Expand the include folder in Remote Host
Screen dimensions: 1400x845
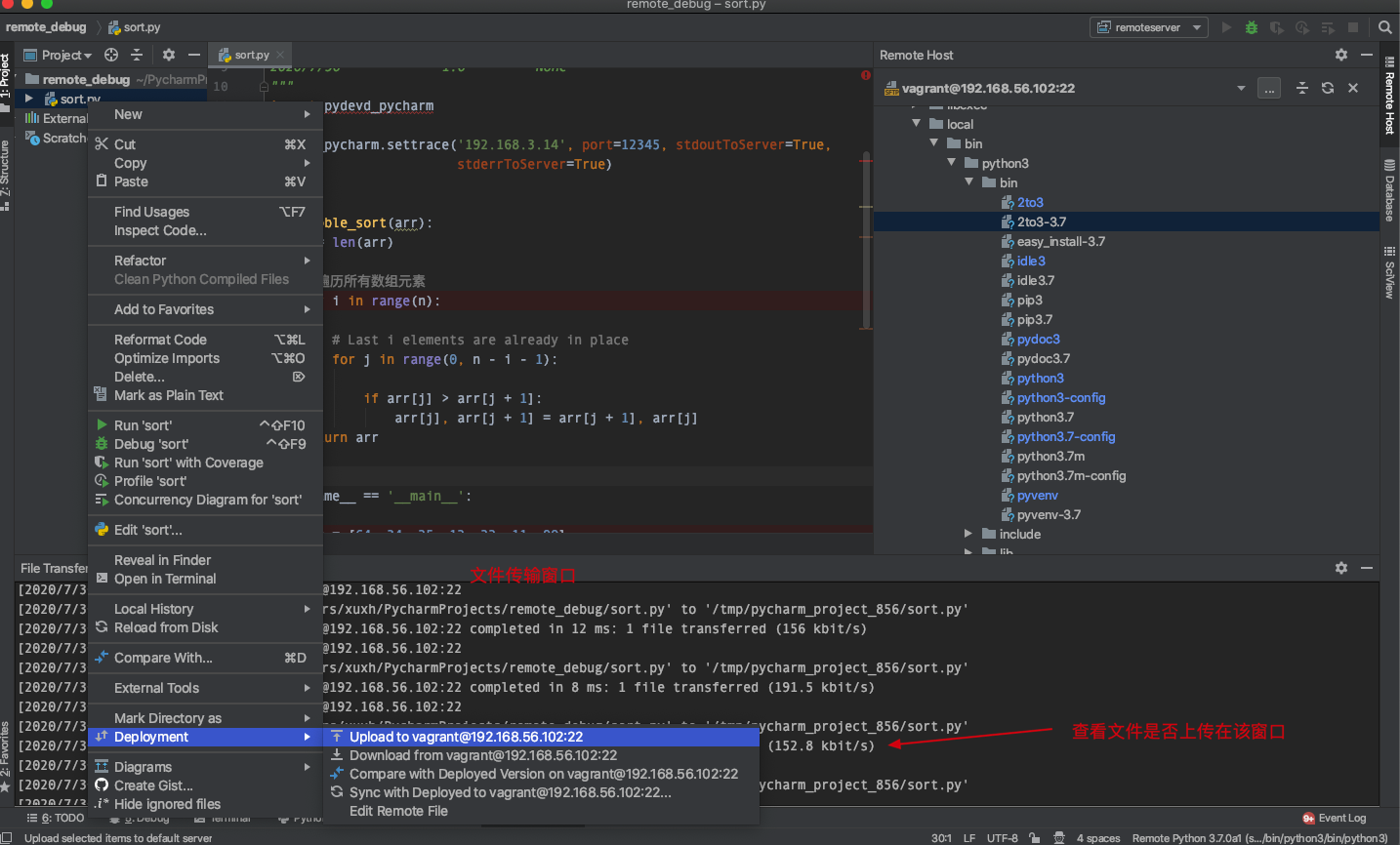tap(968, 534)
